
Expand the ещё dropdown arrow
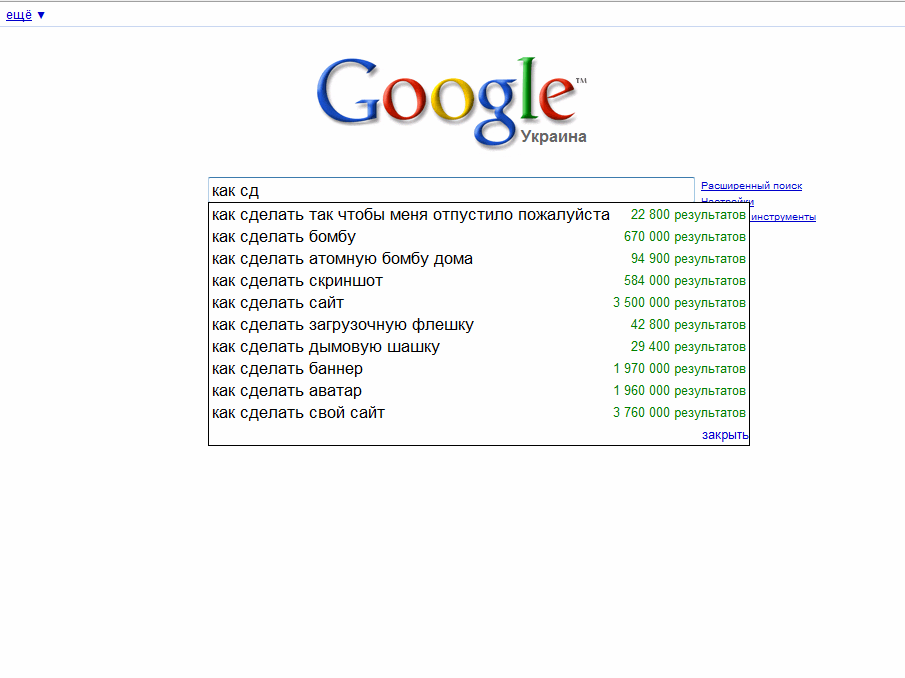(x=41, y=16)
